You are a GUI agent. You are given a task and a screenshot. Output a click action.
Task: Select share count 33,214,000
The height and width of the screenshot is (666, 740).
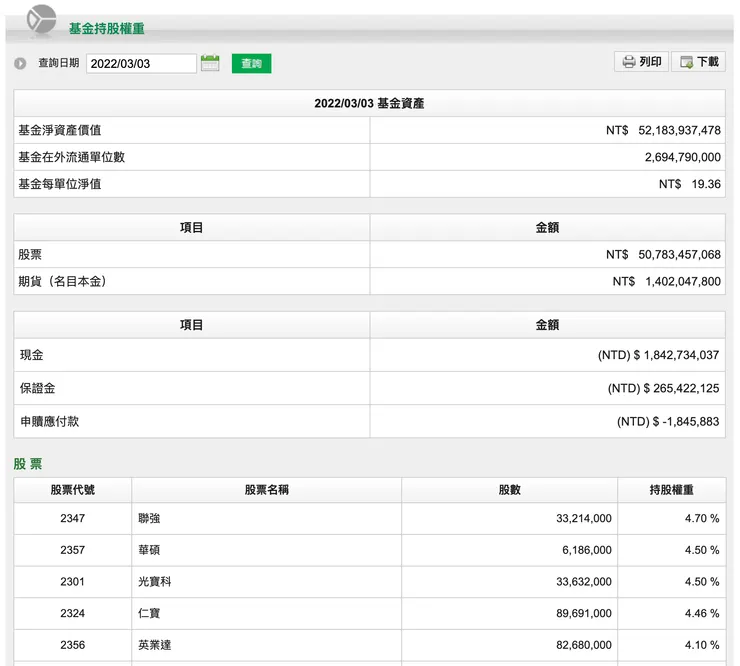(584, 518)
